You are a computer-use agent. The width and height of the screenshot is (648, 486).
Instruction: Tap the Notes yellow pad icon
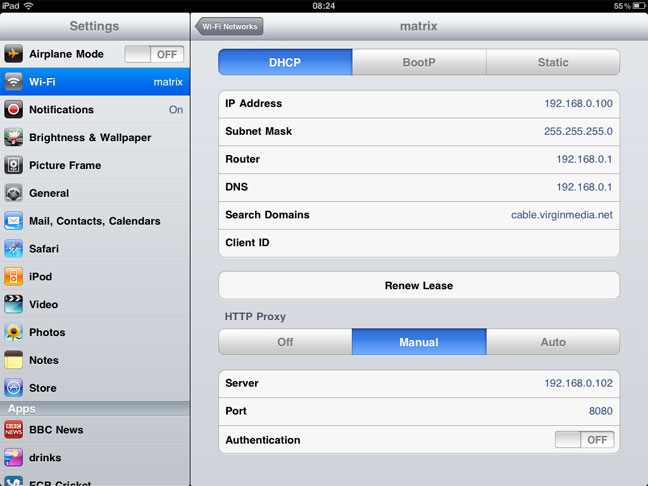(x=13, y=360)
